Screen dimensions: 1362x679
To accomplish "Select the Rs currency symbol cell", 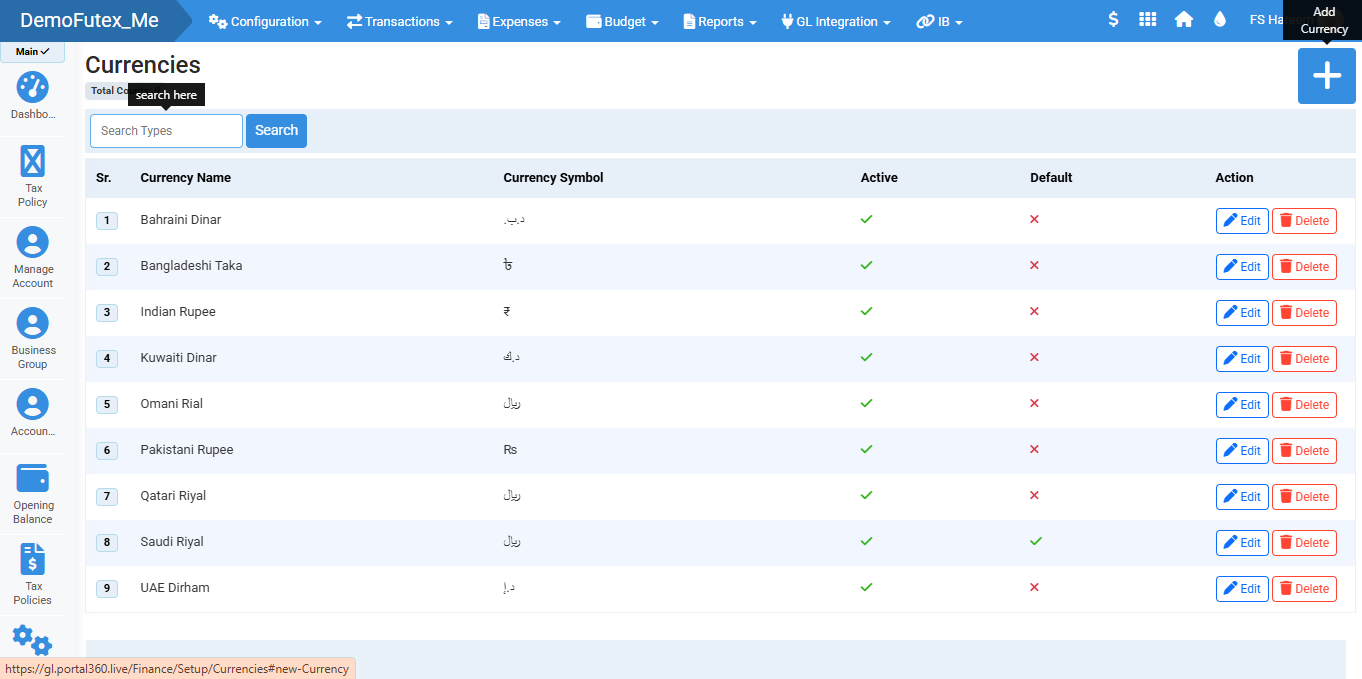I will click(x=510, y=450).
